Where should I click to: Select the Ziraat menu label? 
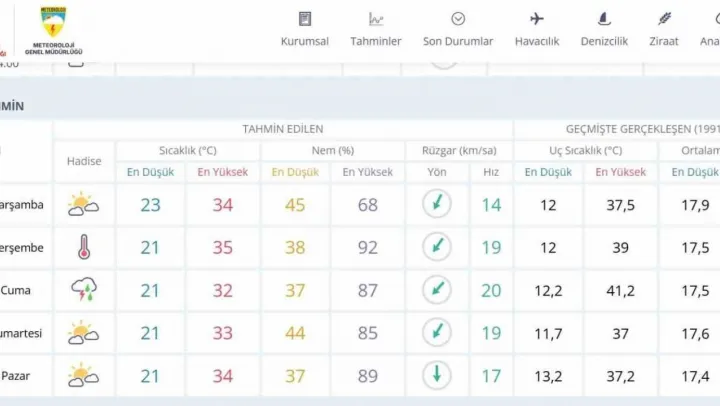coord(664,41)
